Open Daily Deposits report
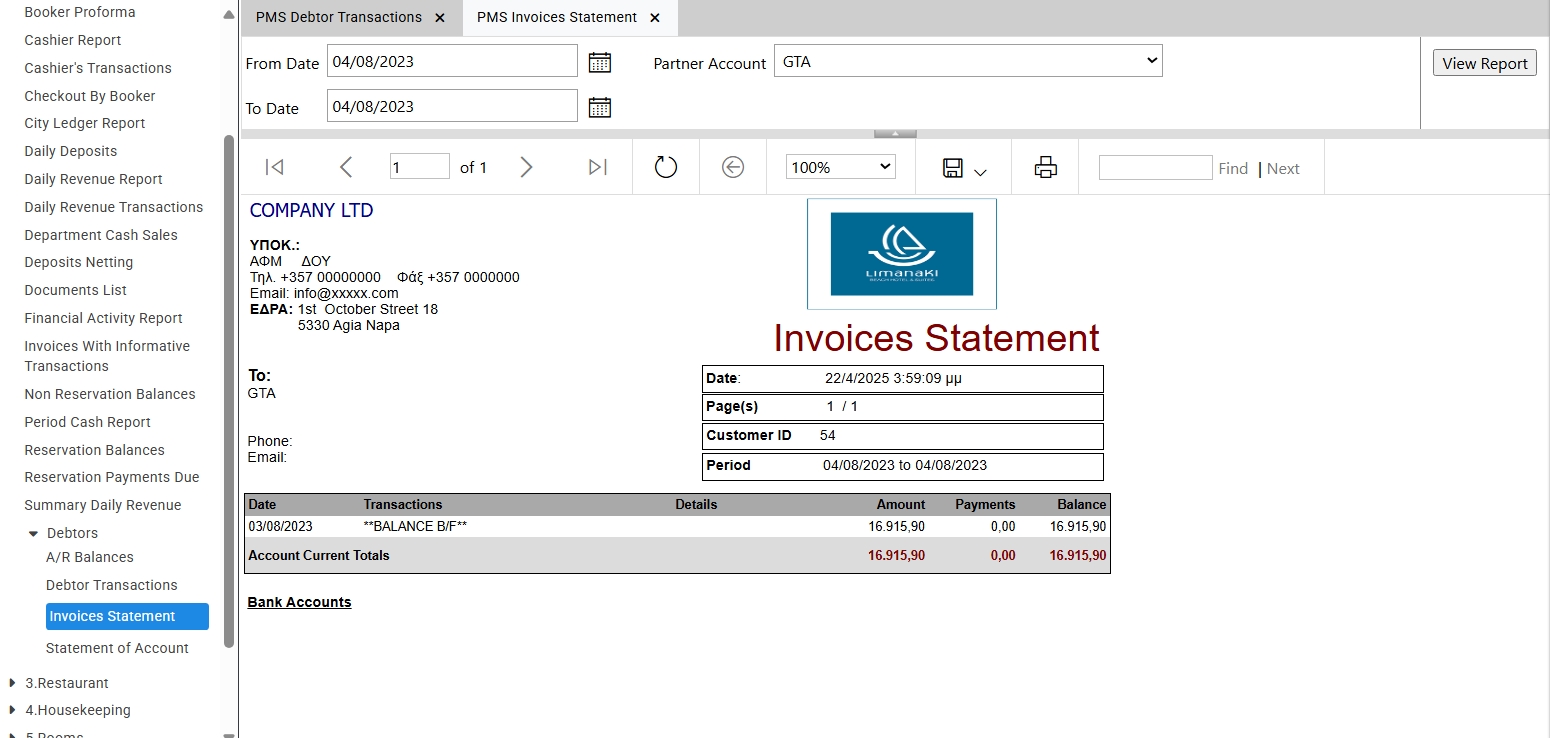The height and width of the screenshot is (738, 1550). [71, 151]
